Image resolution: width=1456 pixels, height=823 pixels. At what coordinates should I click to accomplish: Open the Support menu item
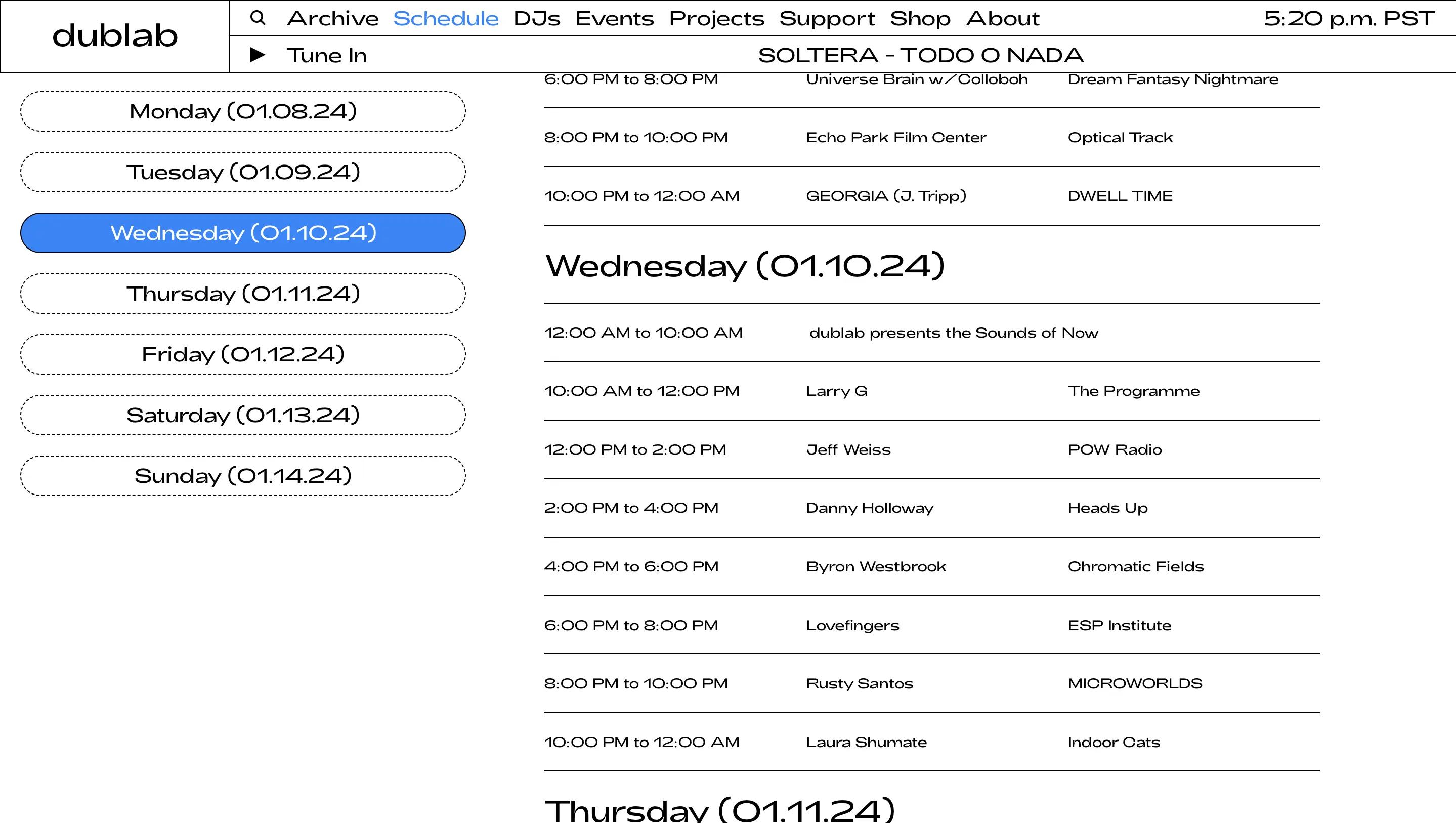[827, 19]
